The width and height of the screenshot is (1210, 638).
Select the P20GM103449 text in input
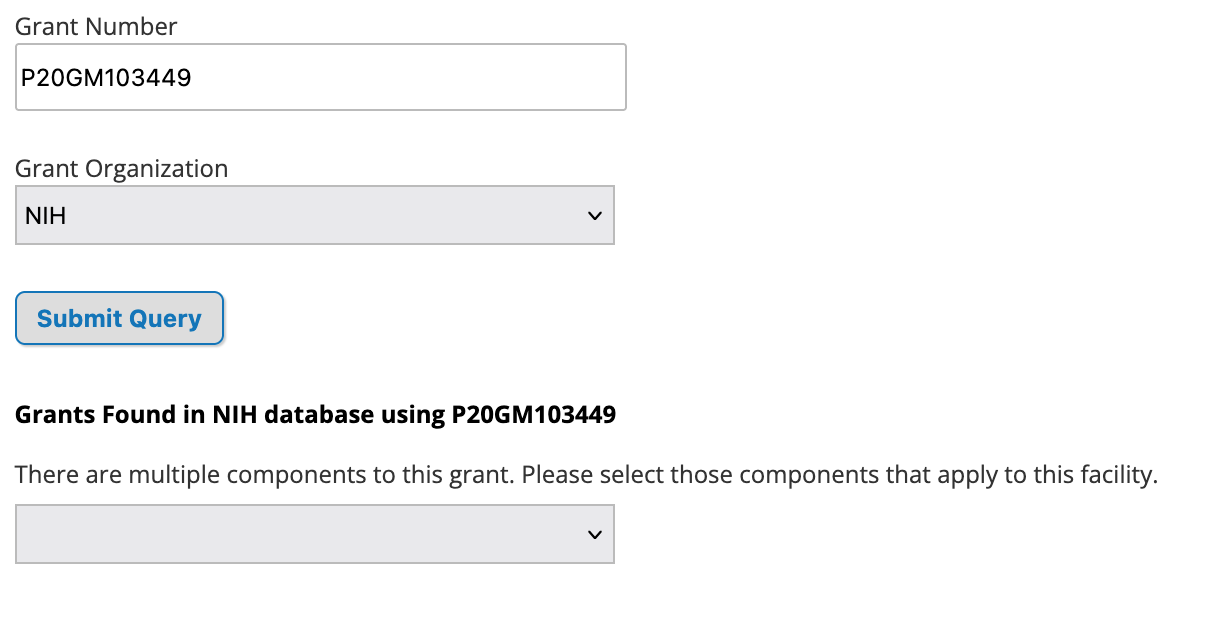click(x=106, y=77)
